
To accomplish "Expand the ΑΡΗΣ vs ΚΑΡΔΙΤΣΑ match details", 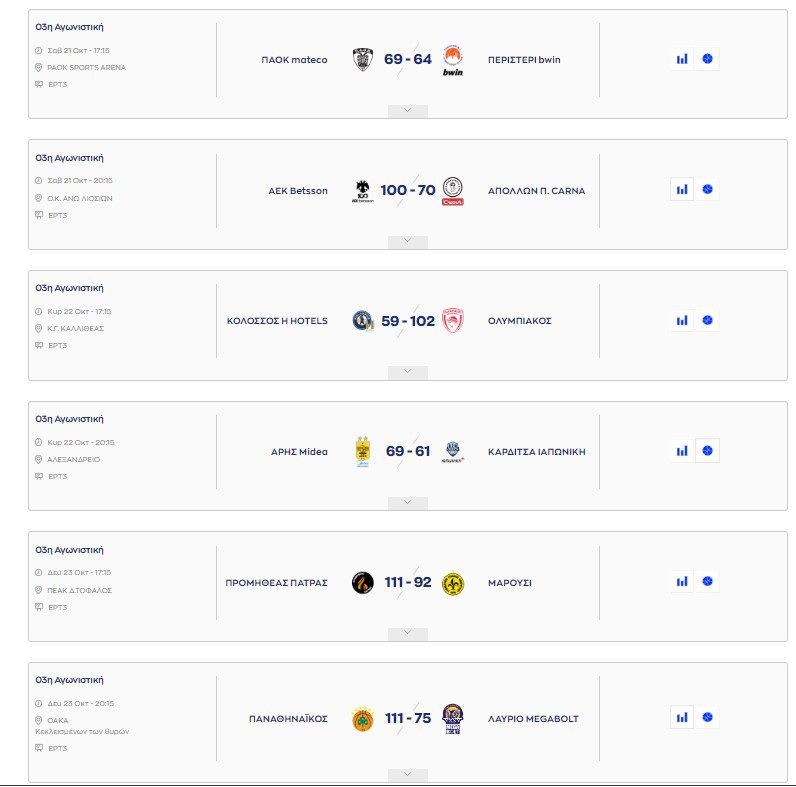I will click(x=408, y=503).
